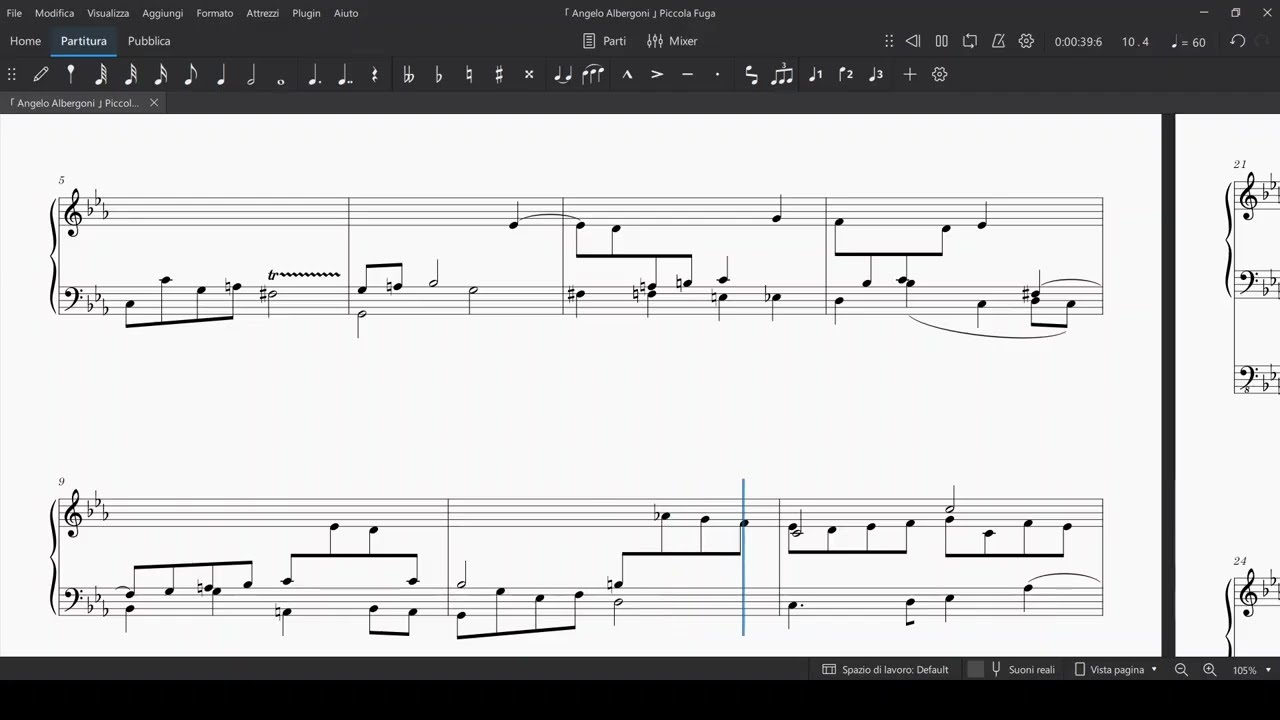Select the rest icon

375,74
